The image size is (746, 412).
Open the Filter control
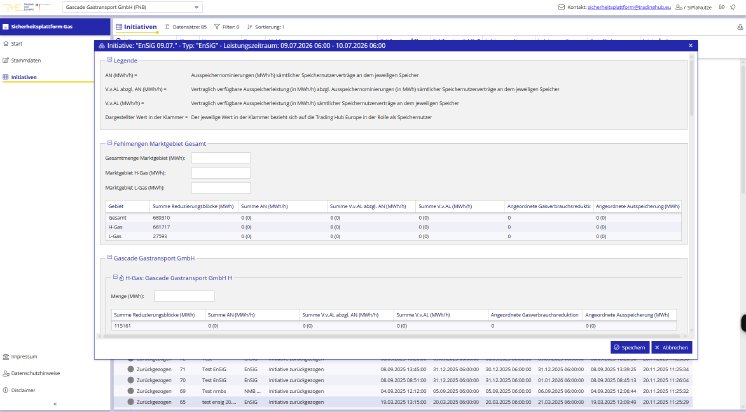click(x=226, y=27)
